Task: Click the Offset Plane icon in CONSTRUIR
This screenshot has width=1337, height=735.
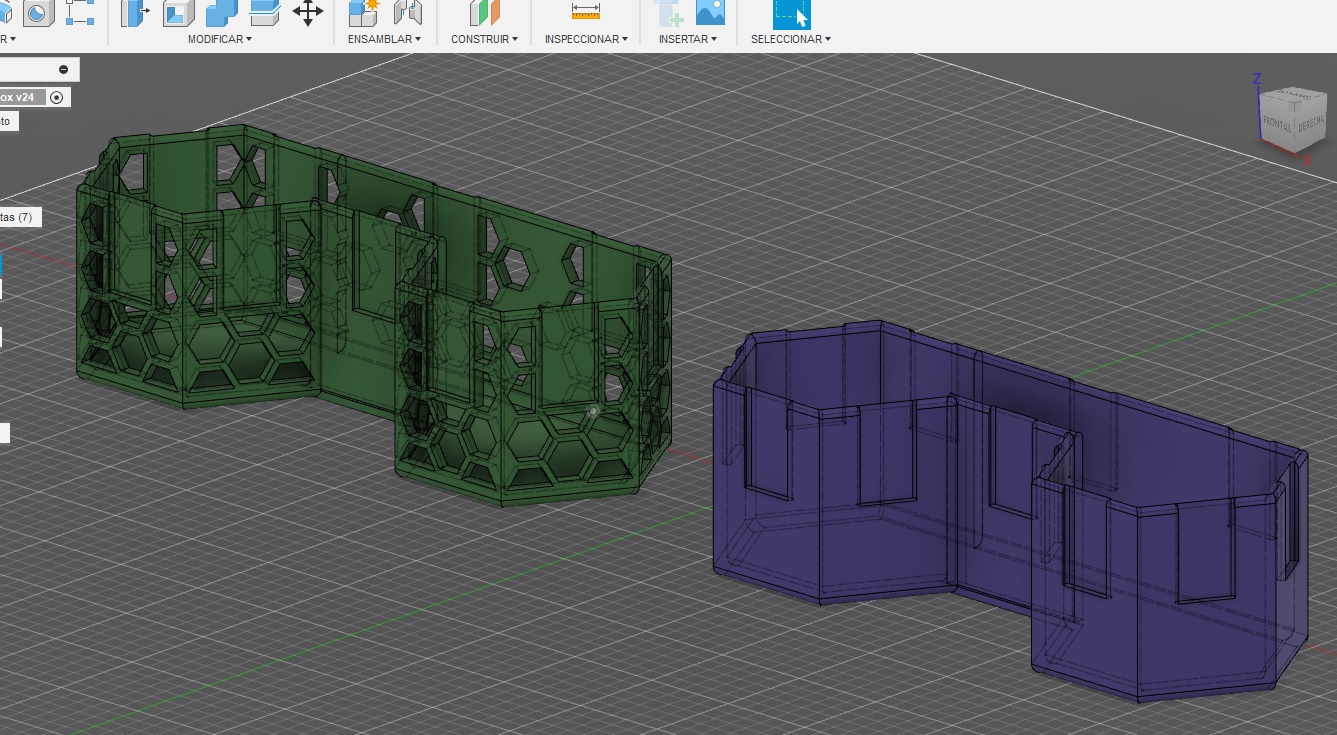Action: (x=484, y=13)
